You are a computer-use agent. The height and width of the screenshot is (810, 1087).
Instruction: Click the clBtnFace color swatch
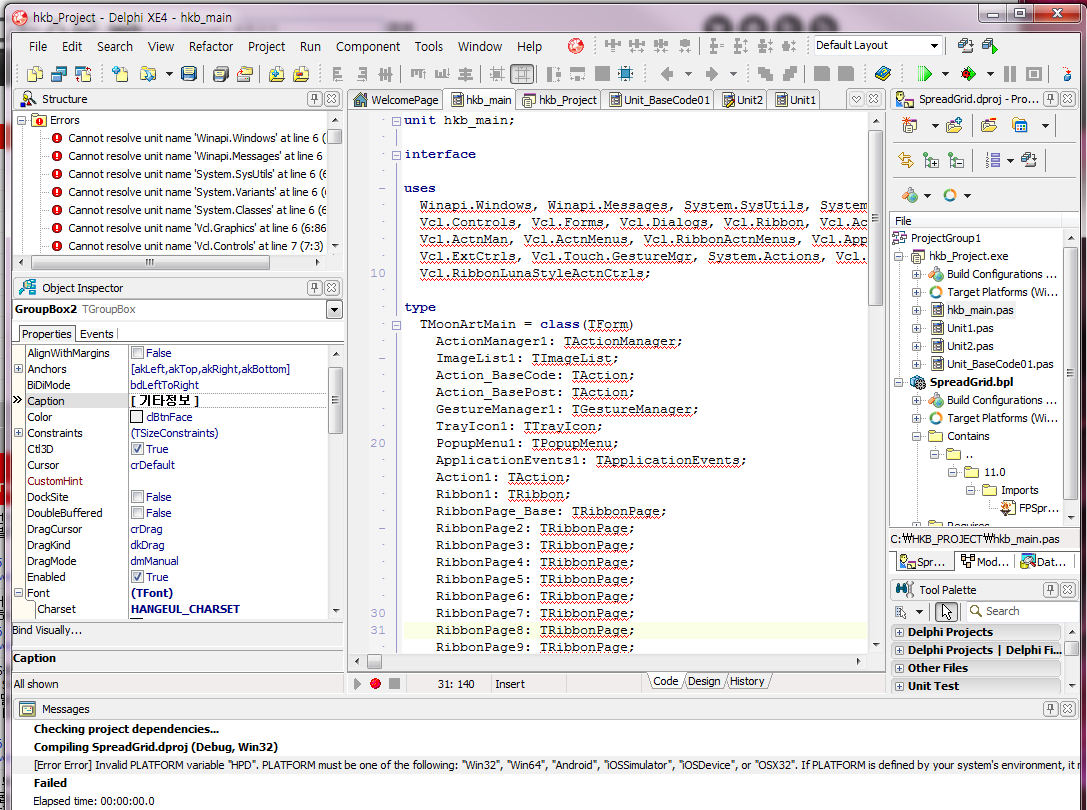[138, 417]
